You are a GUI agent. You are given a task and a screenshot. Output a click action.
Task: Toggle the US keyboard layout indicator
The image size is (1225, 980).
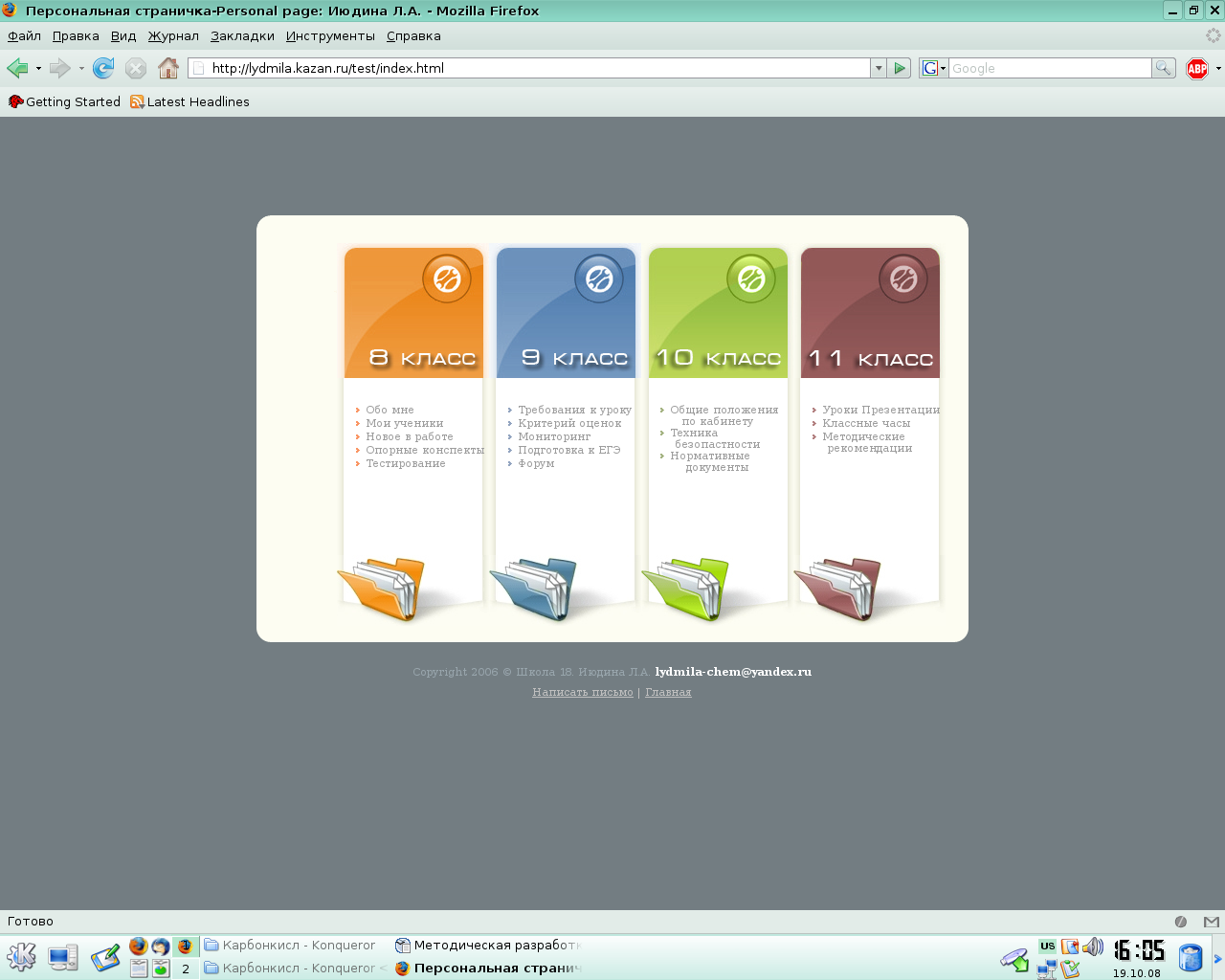pos(1047,946)
